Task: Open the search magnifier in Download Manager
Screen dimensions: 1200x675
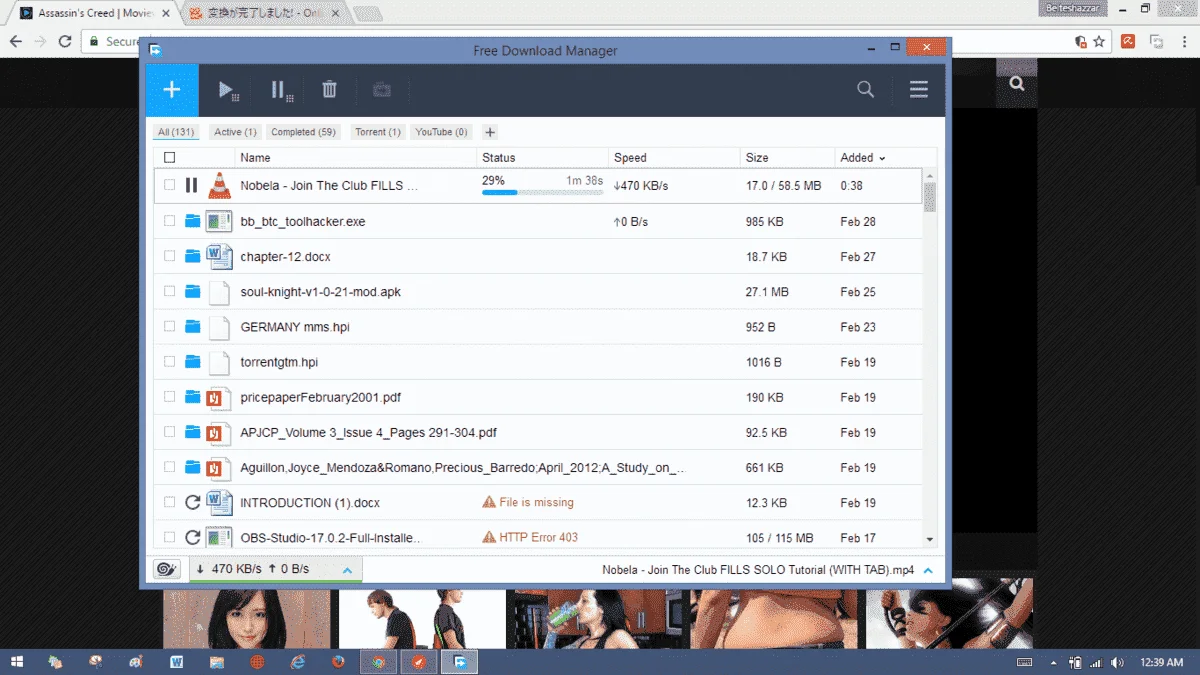Action: tap(866, 90)
